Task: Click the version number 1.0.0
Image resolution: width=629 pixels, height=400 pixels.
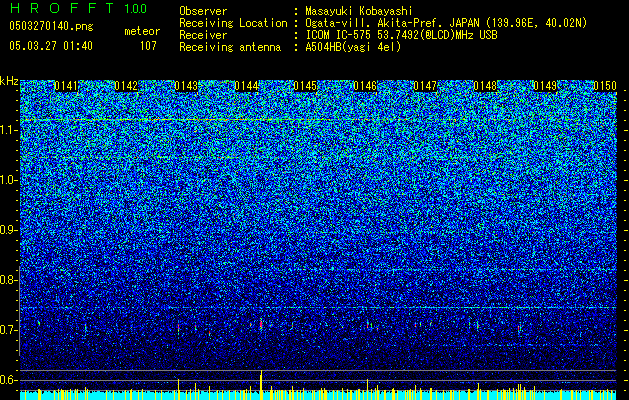Action: click(136, 9)
